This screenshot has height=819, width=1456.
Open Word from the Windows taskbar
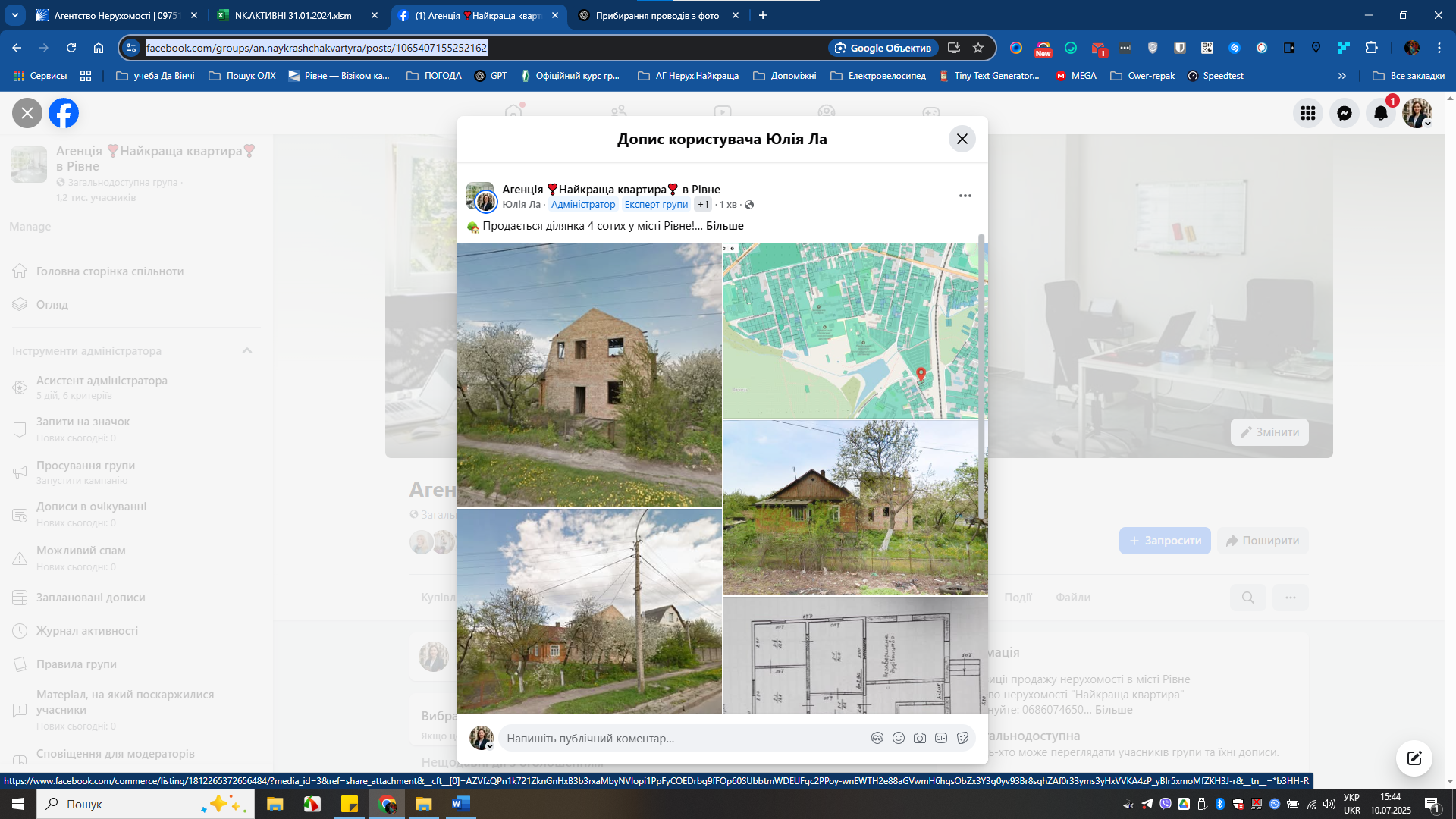pyautogui.click(x=460, y=804)
